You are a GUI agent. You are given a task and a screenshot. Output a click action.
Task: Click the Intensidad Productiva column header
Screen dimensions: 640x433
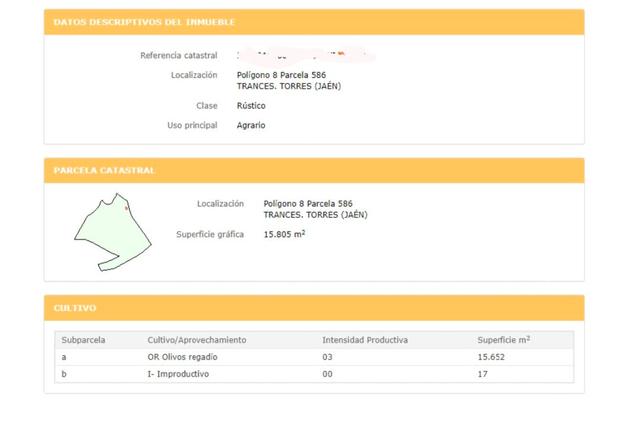(365, 340)
